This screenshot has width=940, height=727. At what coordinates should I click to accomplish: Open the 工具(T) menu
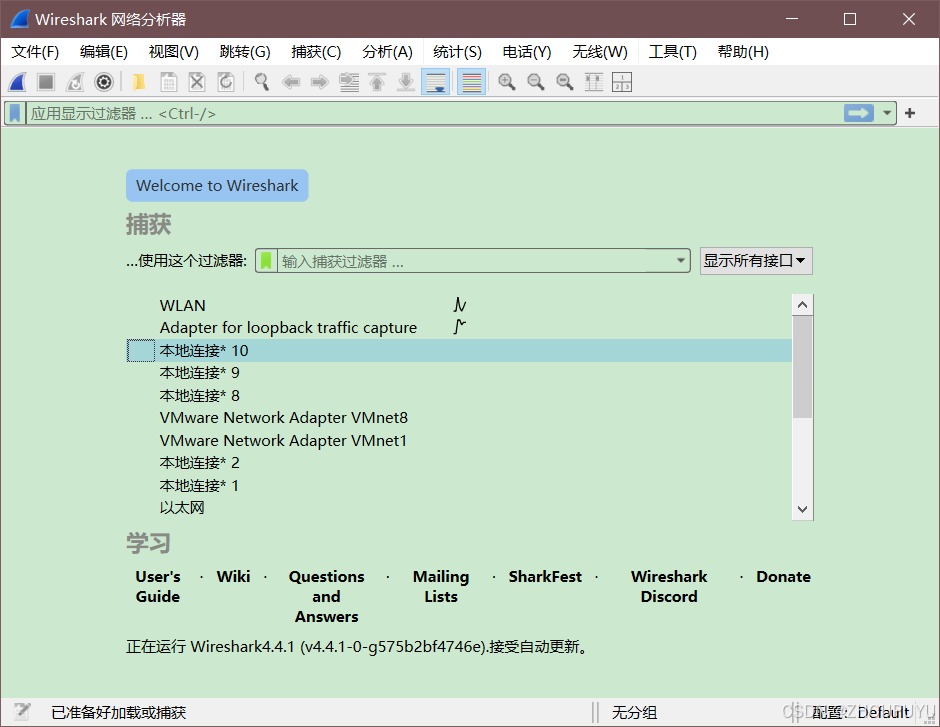tap(672, 52)
